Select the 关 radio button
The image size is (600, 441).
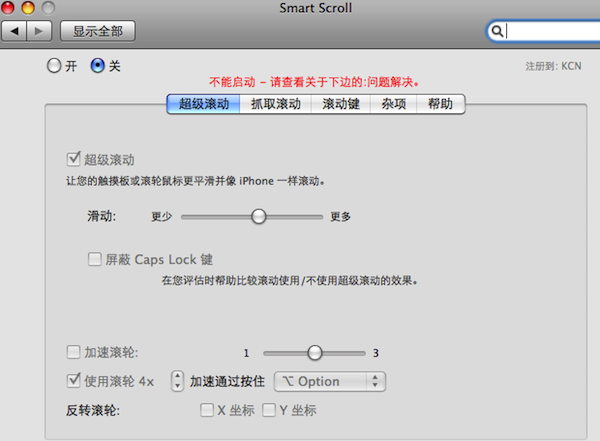point(98,66)
